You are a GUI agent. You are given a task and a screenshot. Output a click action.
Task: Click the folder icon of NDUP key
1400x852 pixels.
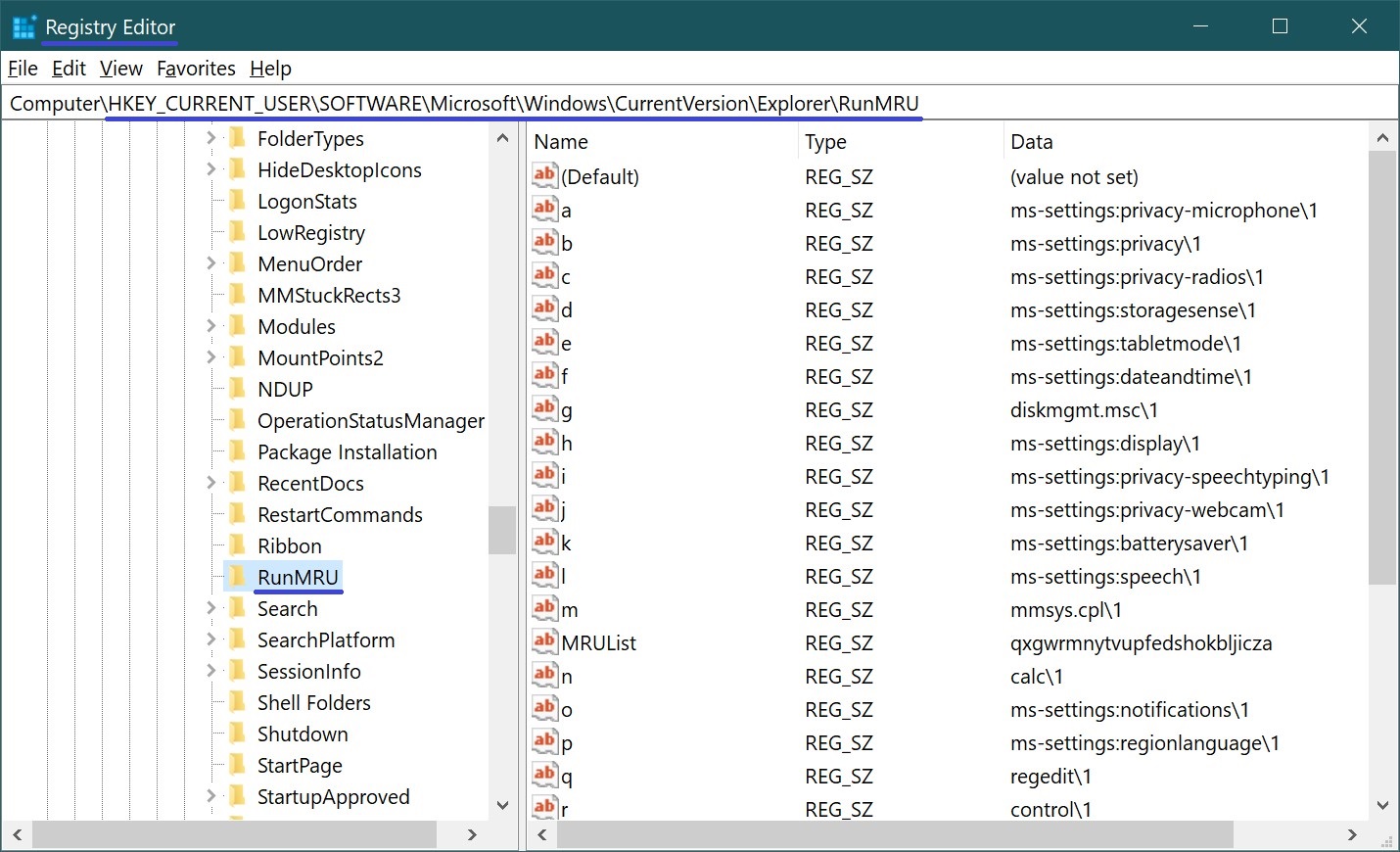(237, 389)
